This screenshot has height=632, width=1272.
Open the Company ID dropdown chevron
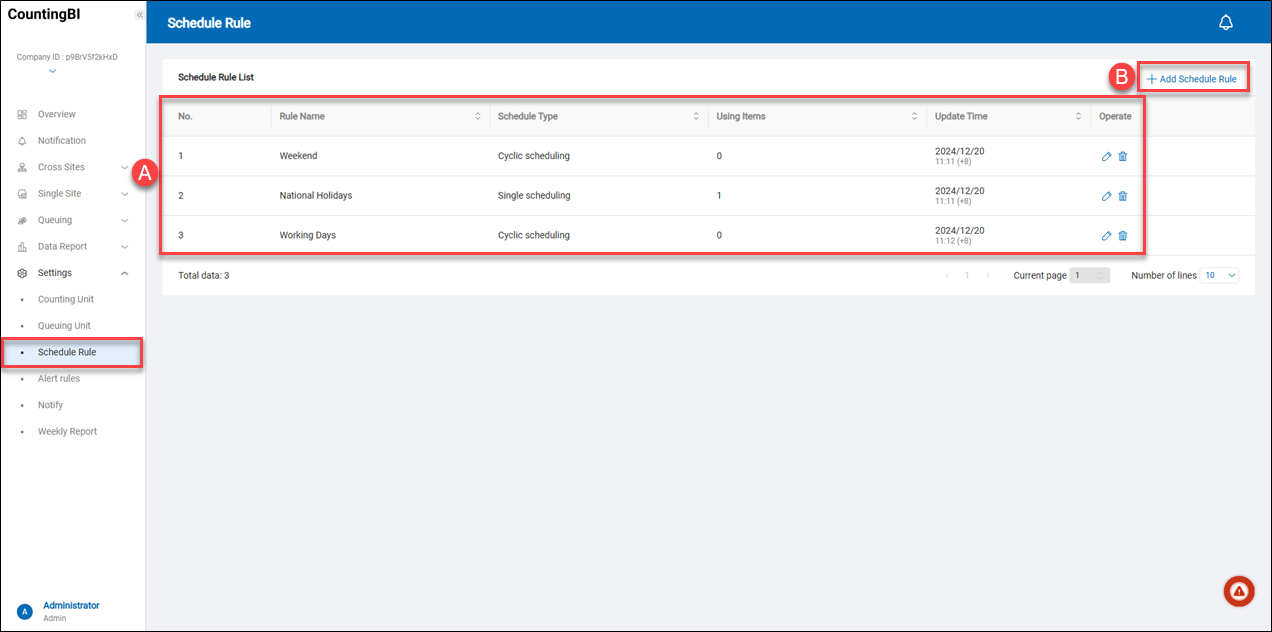[x=52, y=71]
